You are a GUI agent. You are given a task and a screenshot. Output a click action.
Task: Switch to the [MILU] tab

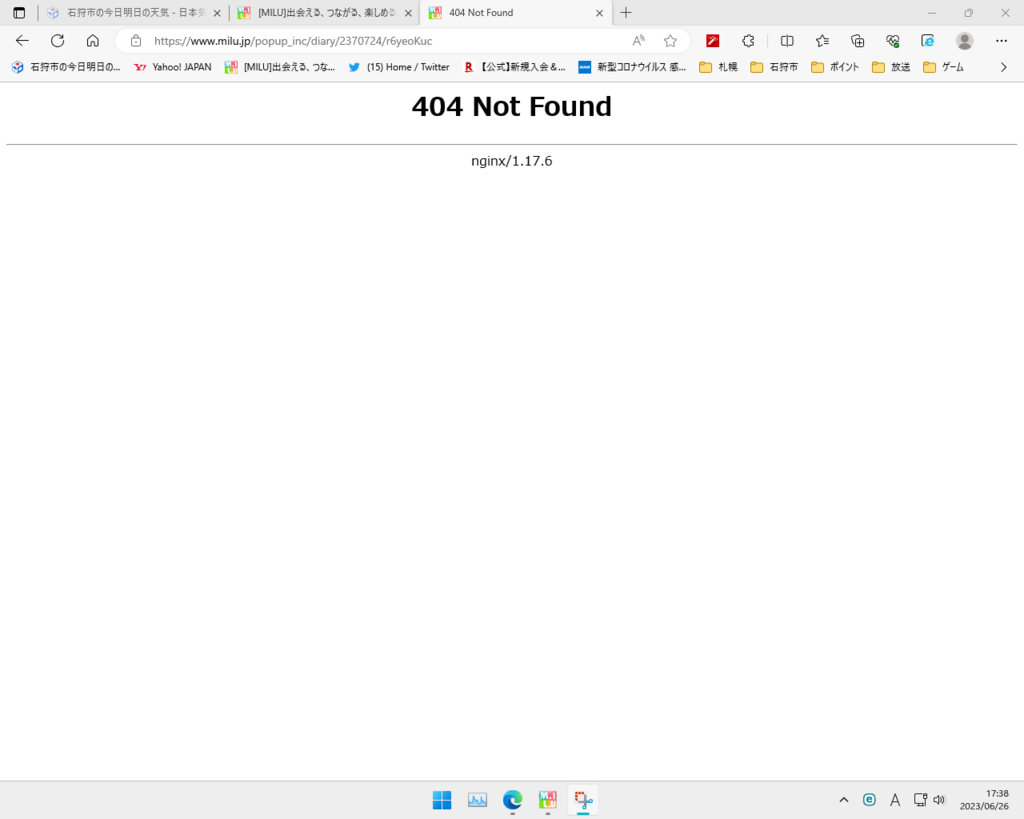[318, 13]
